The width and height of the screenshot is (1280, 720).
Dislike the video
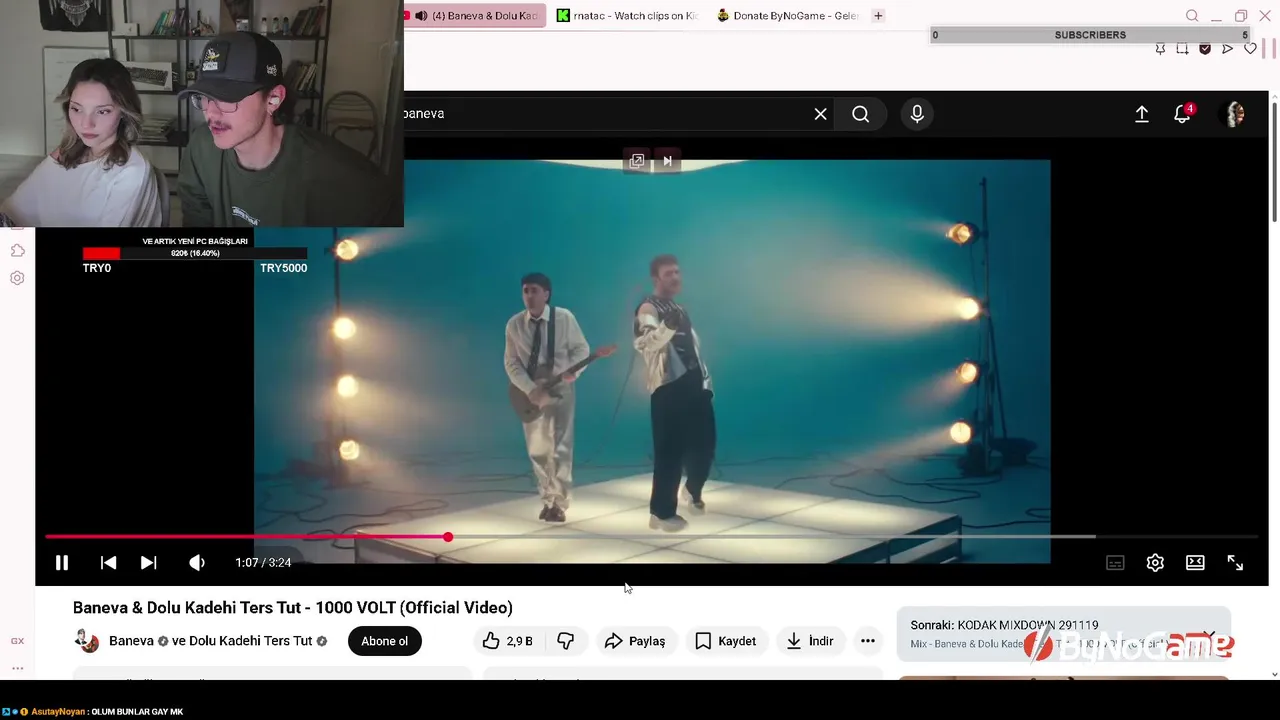coord(565,641)
